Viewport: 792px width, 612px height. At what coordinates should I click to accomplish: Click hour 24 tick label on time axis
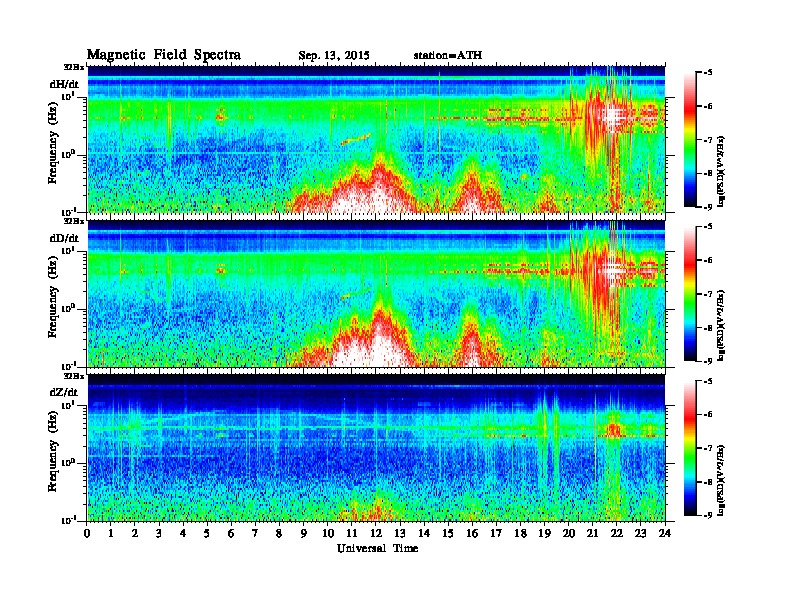[x=665, y=534]
